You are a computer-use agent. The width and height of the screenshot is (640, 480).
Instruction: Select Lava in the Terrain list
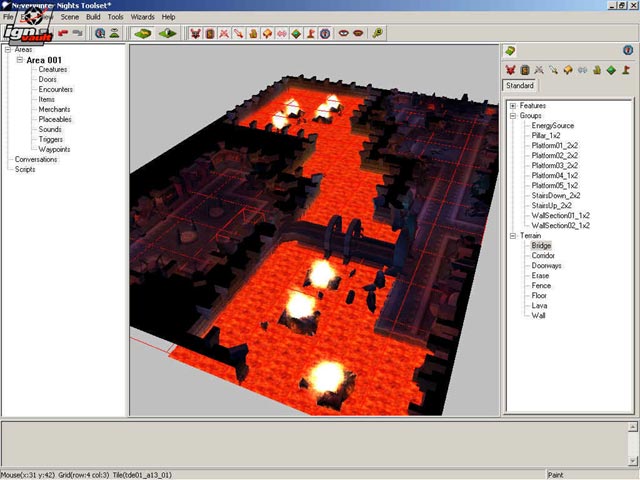click(540, 305)
